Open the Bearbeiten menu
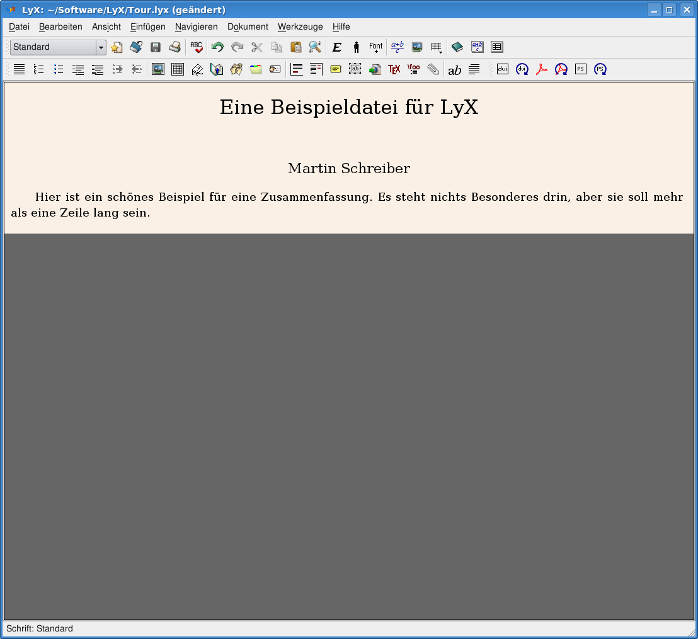The width and height of the screenshot is (698, 639). point(61,27)
